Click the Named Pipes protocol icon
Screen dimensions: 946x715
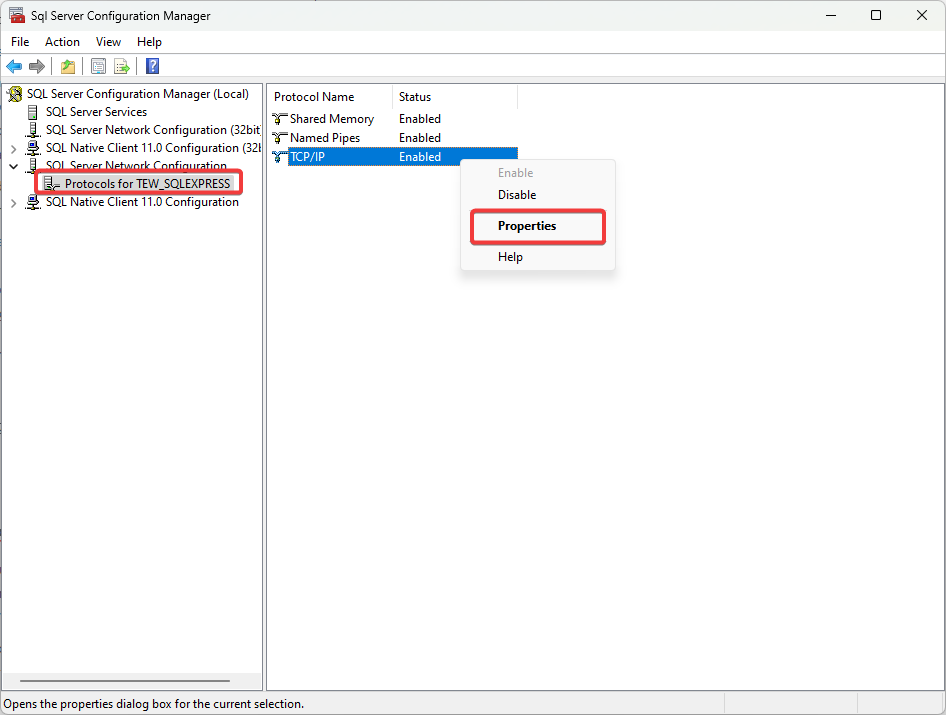279,138
